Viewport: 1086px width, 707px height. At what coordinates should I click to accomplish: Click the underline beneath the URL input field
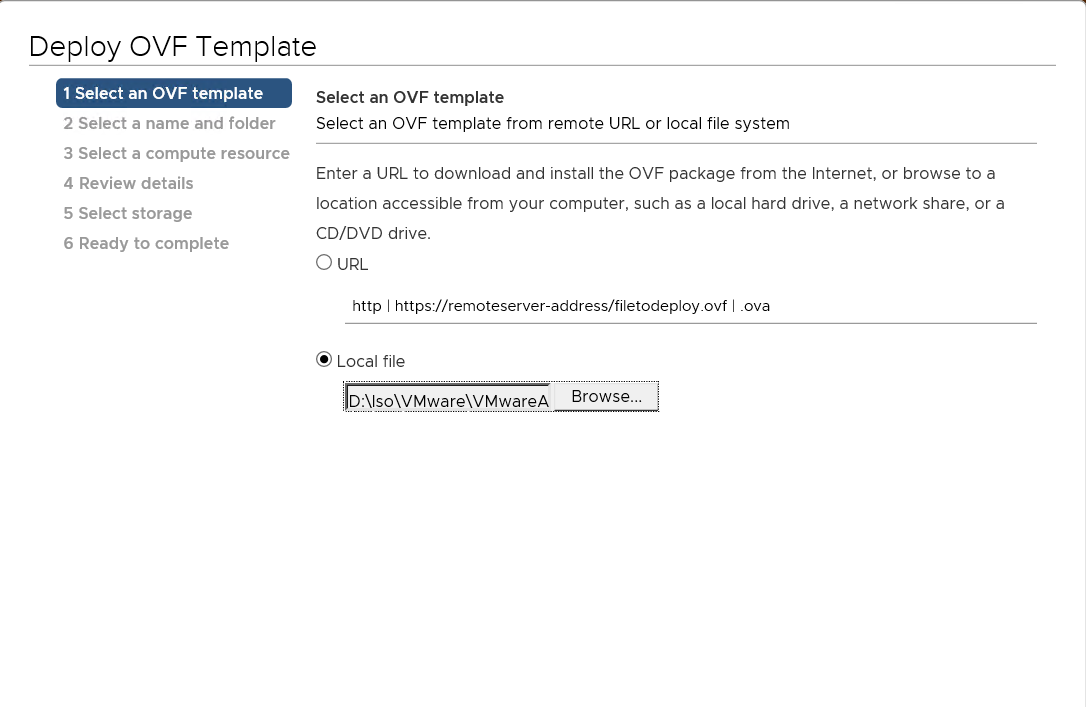[x=690, y=323]
